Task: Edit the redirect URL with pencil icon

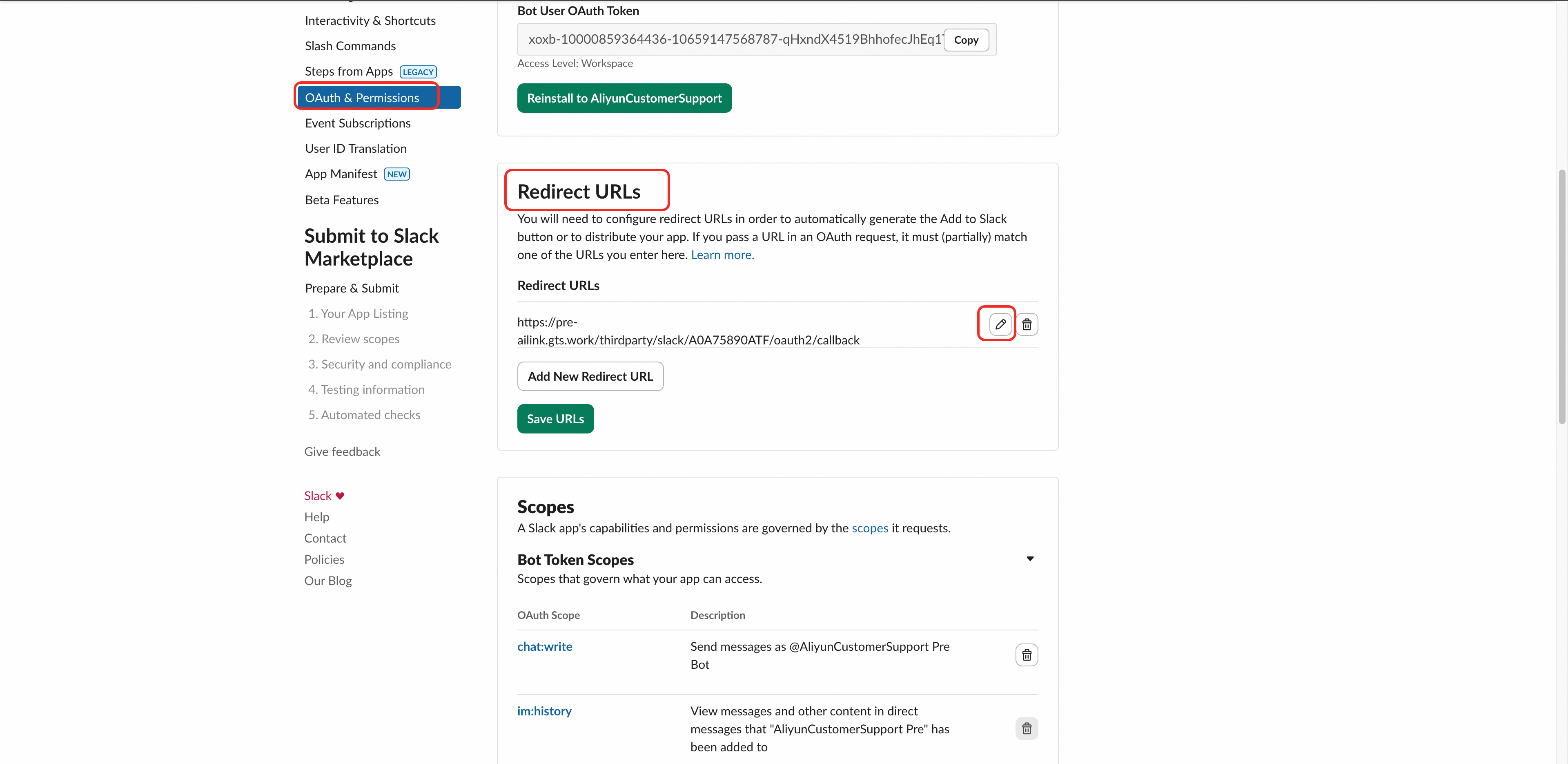Action: 1000,324
